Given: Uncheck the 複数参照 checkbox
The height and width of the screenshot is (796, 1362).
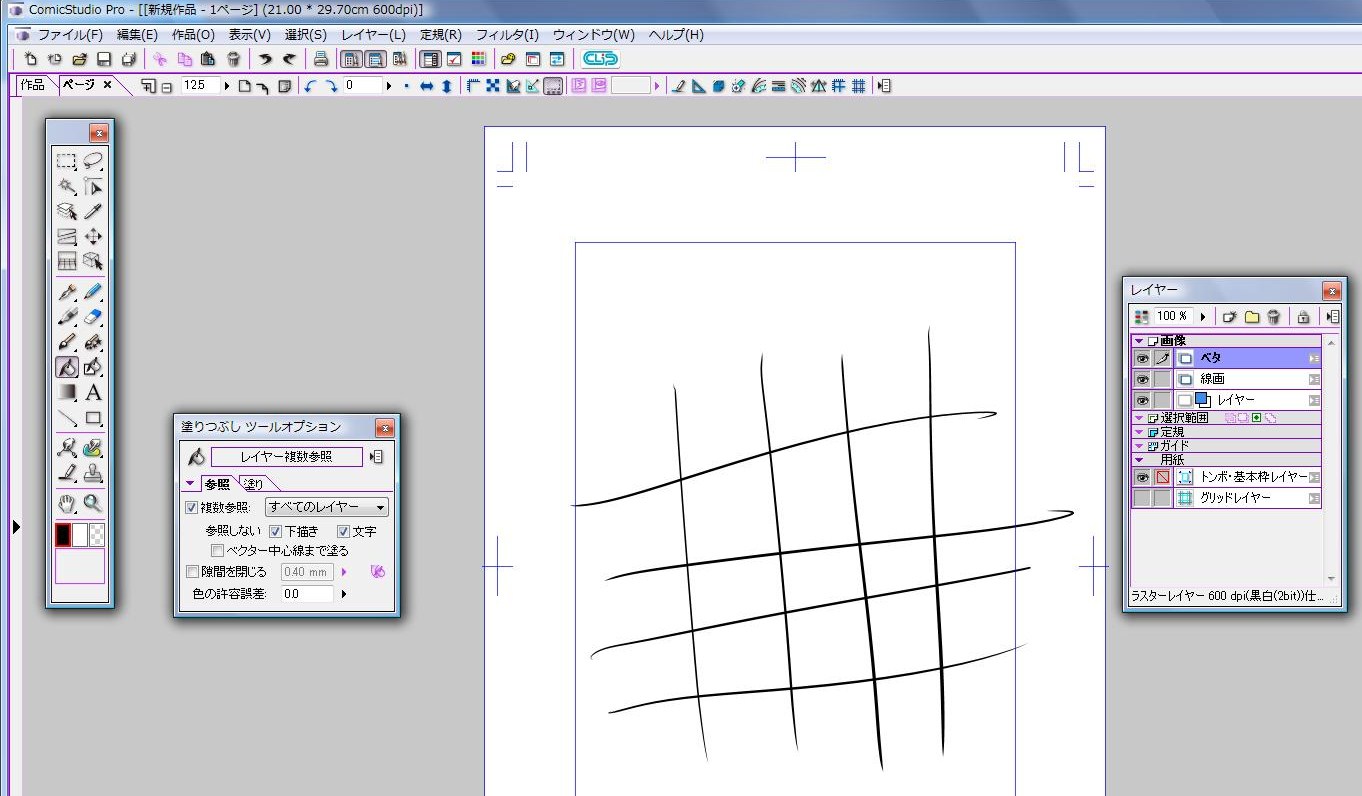Looking at the screenshot, I should click(x=192, y=508).
